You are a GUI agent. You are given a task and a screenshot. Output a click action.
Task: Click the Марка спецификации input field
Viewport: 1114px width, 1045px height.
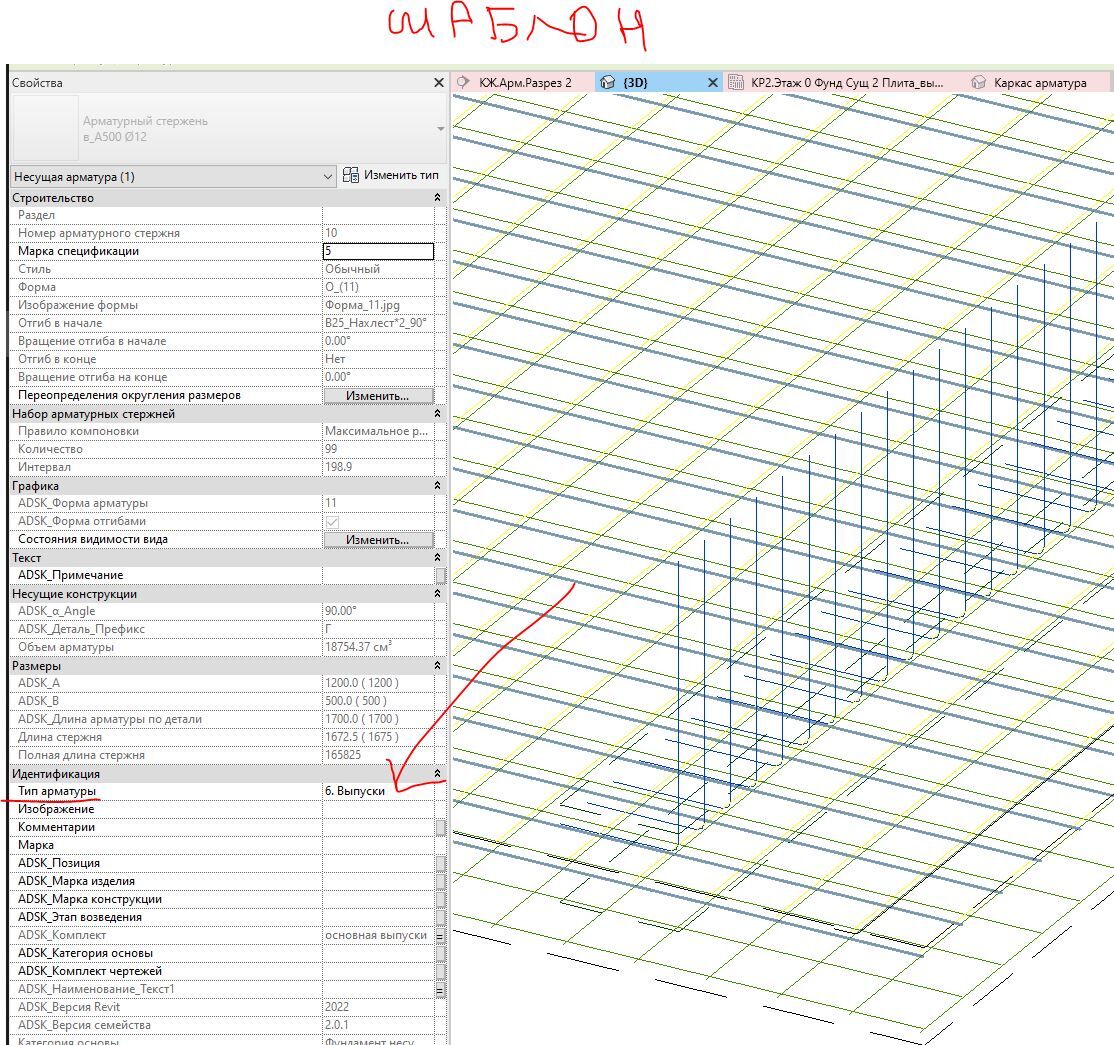(x=378, y=251)
